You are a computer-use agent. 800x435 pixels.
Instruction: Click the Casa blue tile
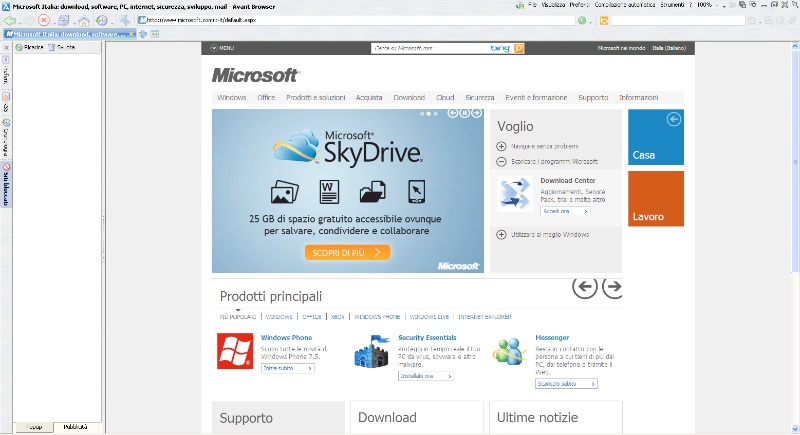pyautogui.click(x=656, y=137)
